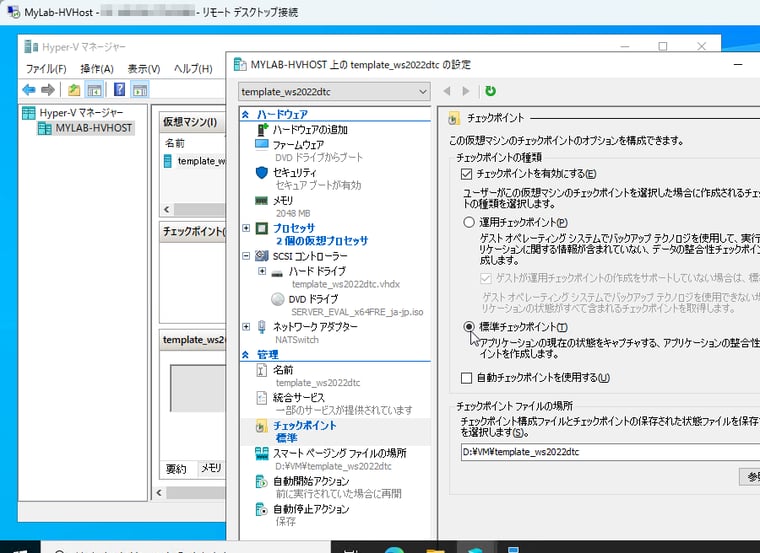Open the template_ws2022dtc VM dropdown
The width and height of the screenshot is (760, 553).
[x=334, y=92]
